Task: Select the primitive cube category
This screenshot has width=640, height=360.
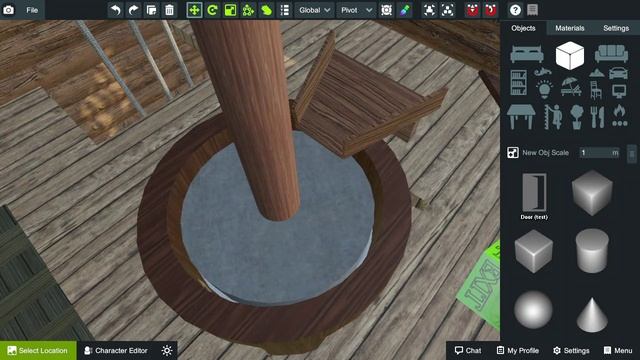Action: [x=570, y=56]
